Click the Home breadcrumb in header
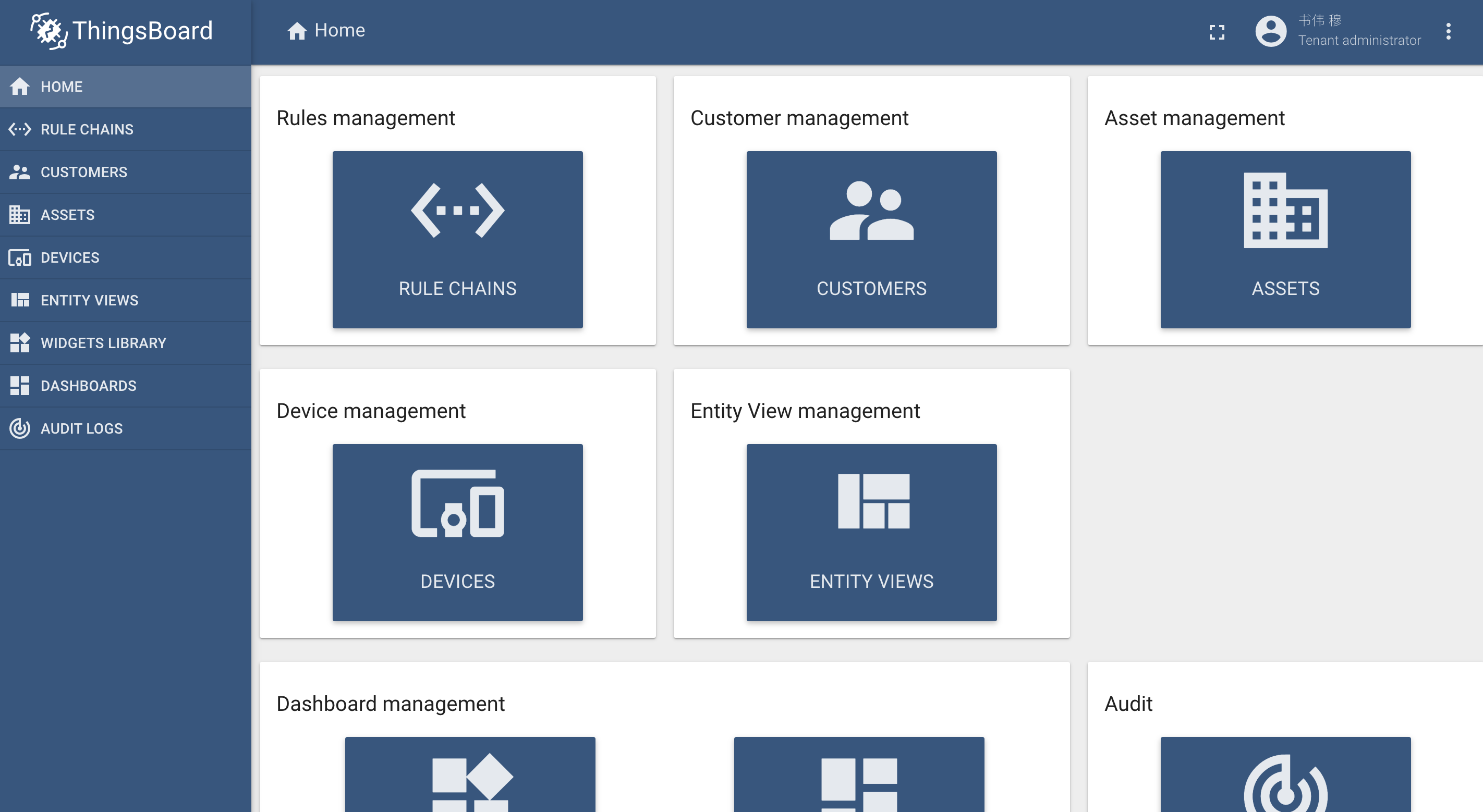The height and width of the screenshot is (812, 1483). 326,31
